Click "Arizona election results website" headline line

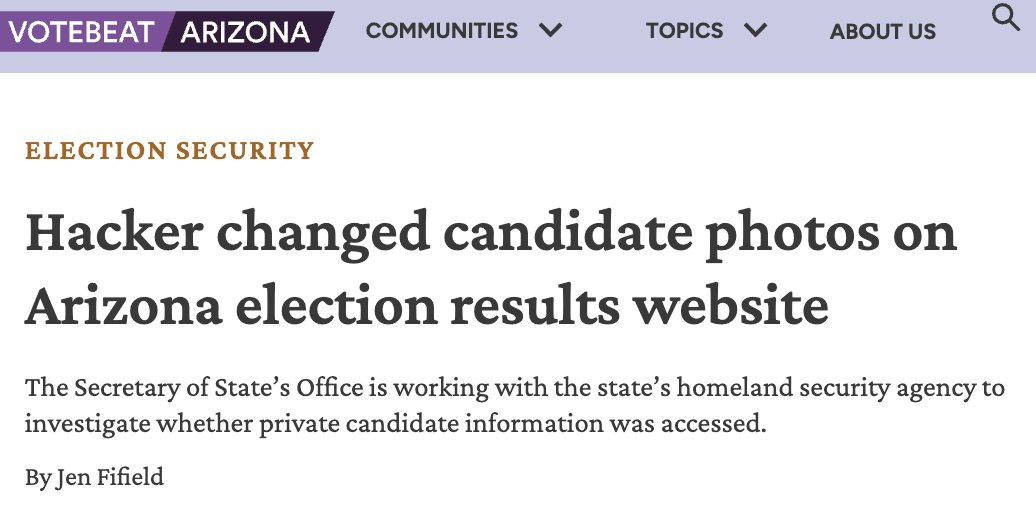tap(427, 305)
